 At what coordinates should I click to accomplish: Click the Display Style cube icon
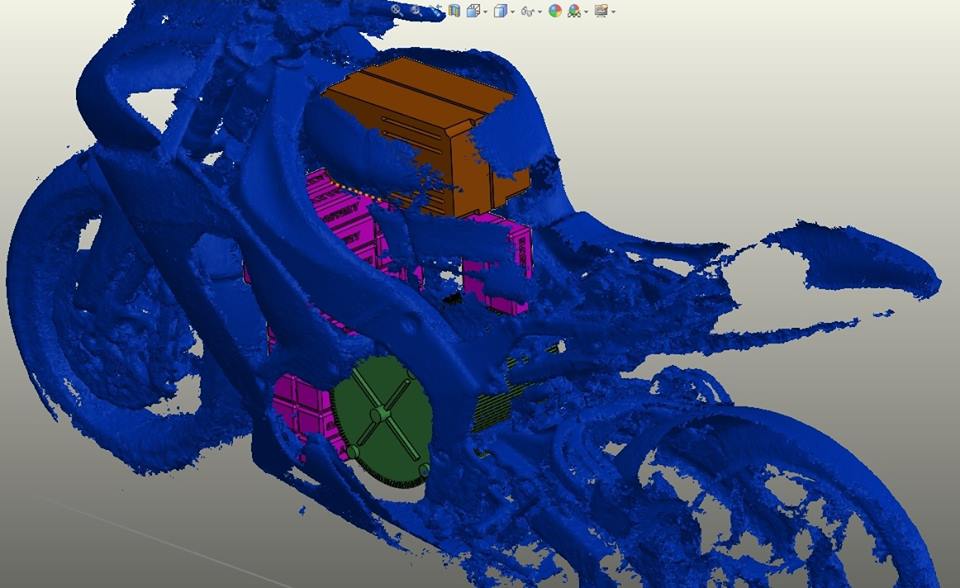click(500, 11)
